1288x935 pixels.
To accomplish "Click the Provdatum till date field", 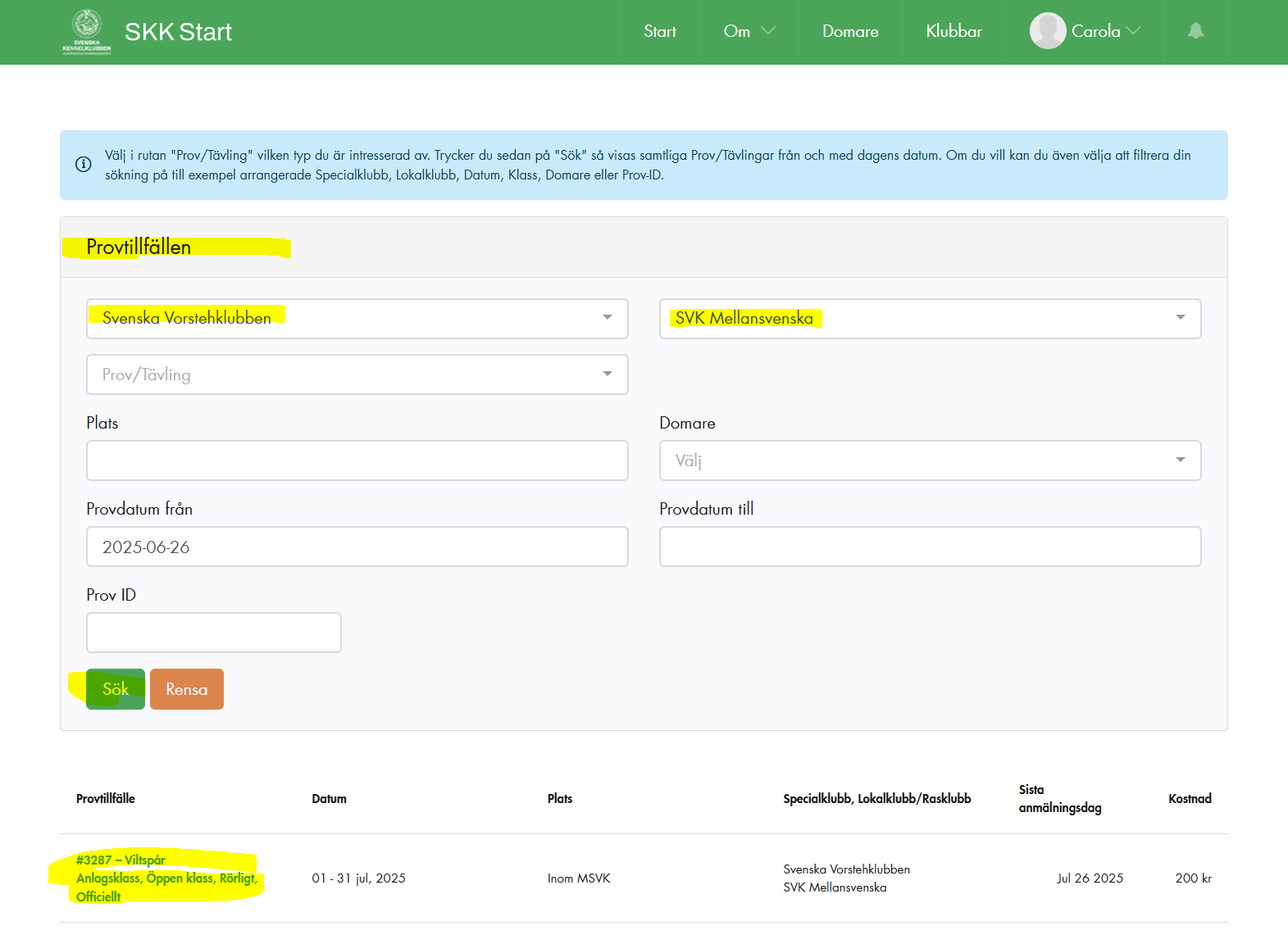I will (x=931, y=547).
